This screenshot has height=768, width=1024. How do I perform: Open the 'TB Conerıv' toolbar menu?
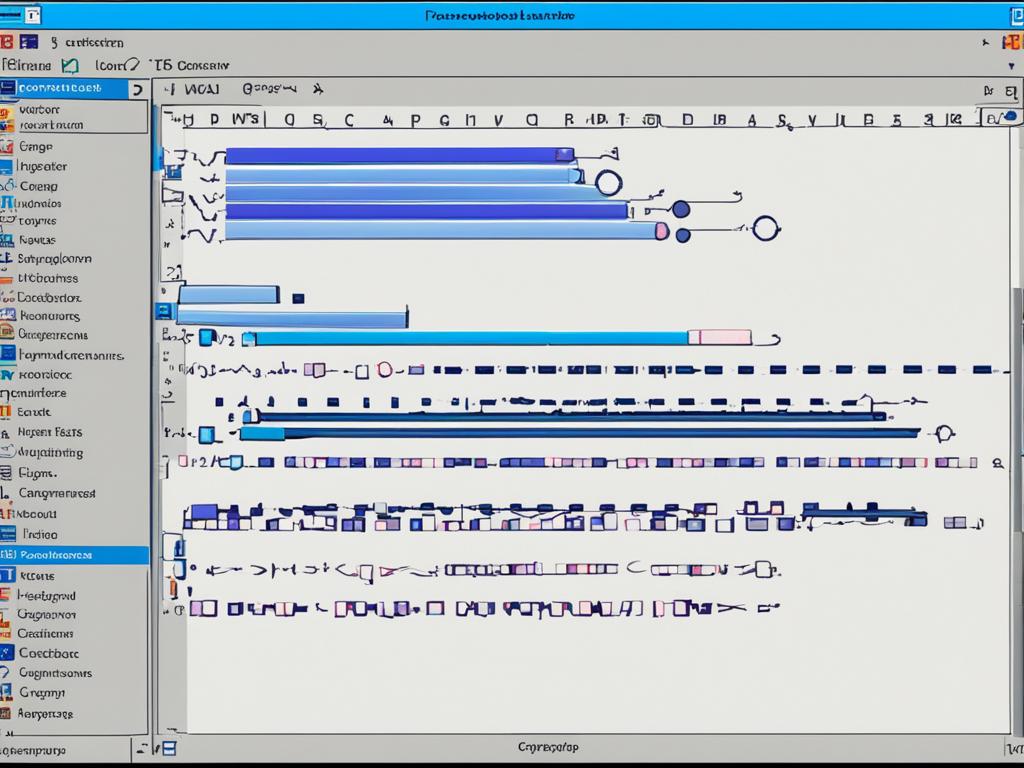[188, 66]
